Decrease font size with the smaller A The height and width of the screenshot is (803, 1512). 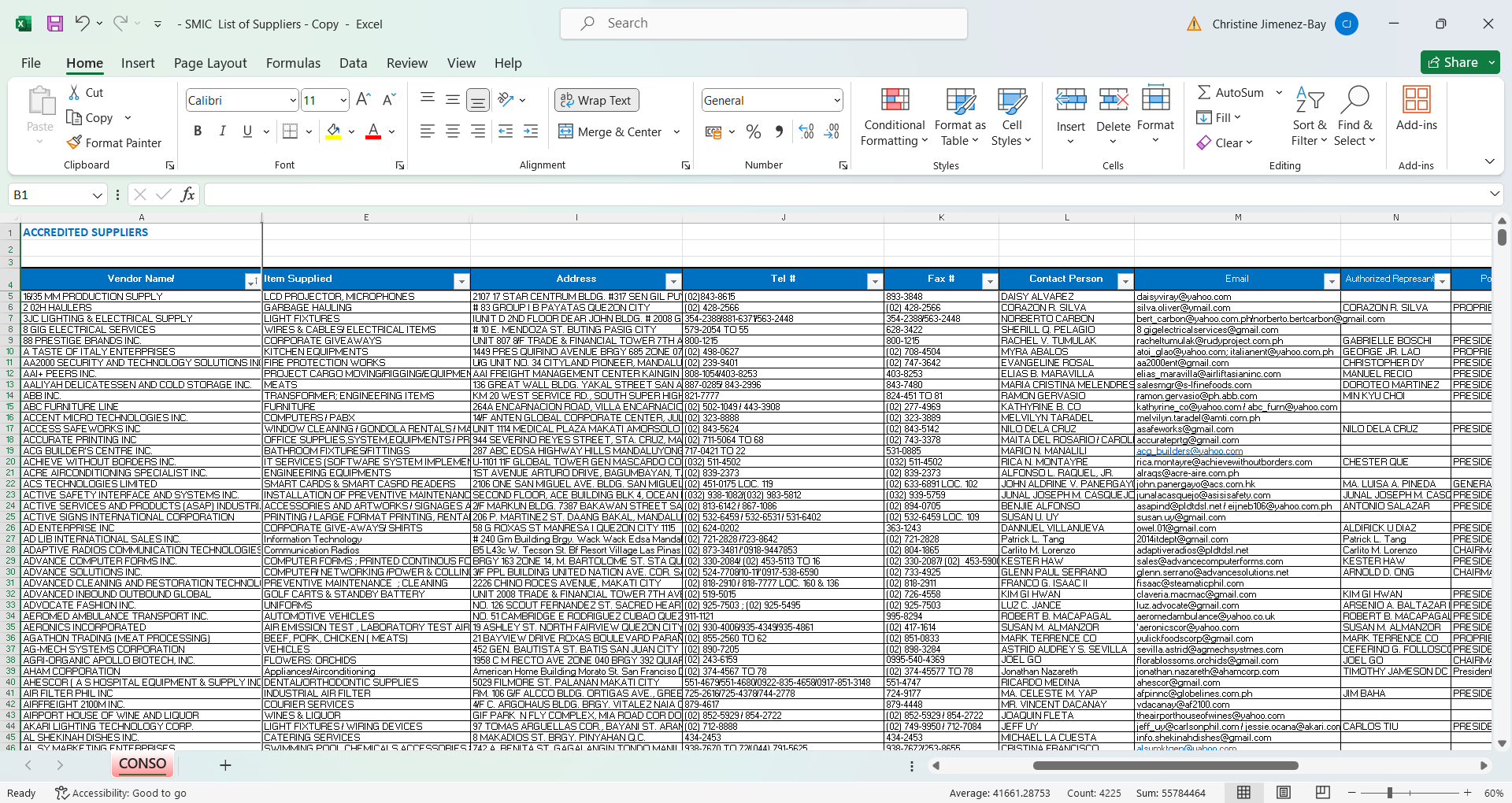click(x=388, y=100)
